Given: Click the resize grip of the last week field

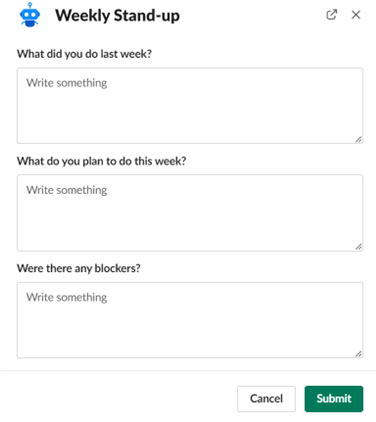Looking at the screenshot, I should [359, 140].
